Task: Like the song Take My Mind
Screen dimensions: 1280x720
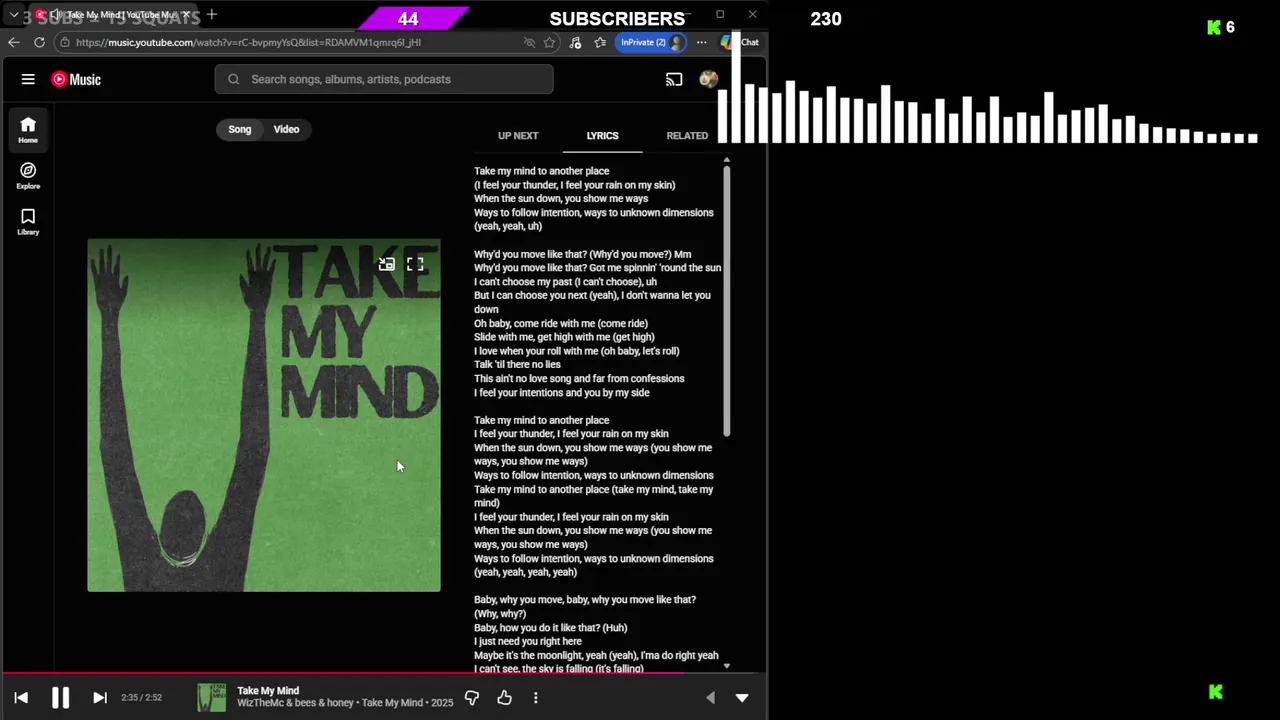Action: (x=504, y=698)
